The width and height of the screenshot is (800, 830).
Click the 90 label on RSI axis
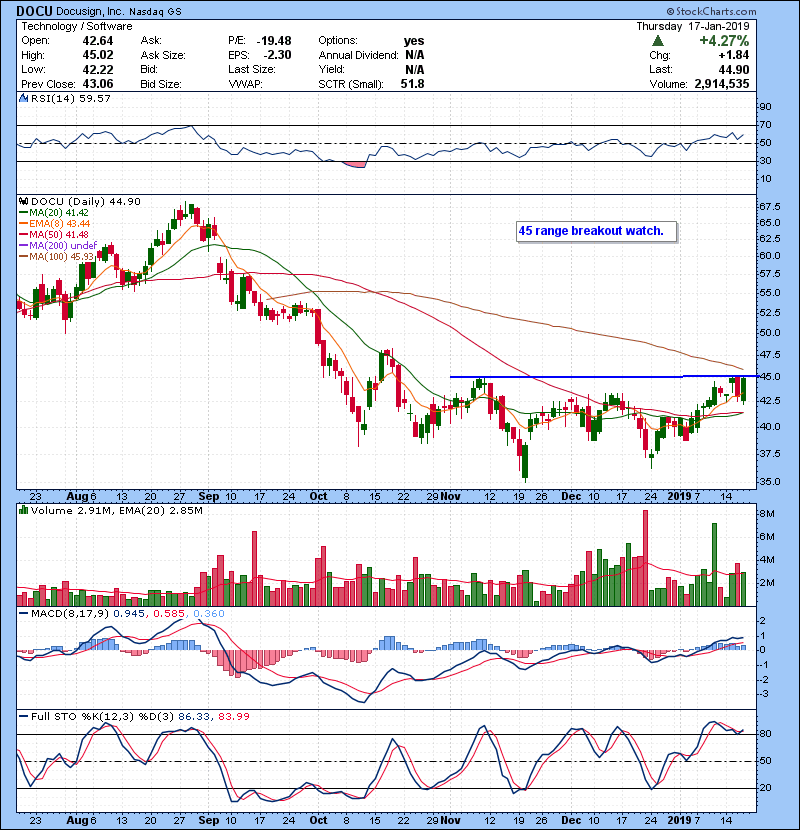766,107
